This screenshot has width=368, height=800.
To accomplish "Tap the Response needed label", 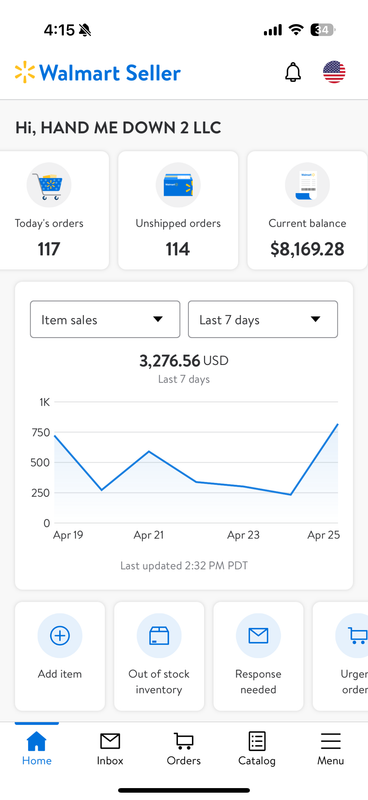I will coord(258,682).
